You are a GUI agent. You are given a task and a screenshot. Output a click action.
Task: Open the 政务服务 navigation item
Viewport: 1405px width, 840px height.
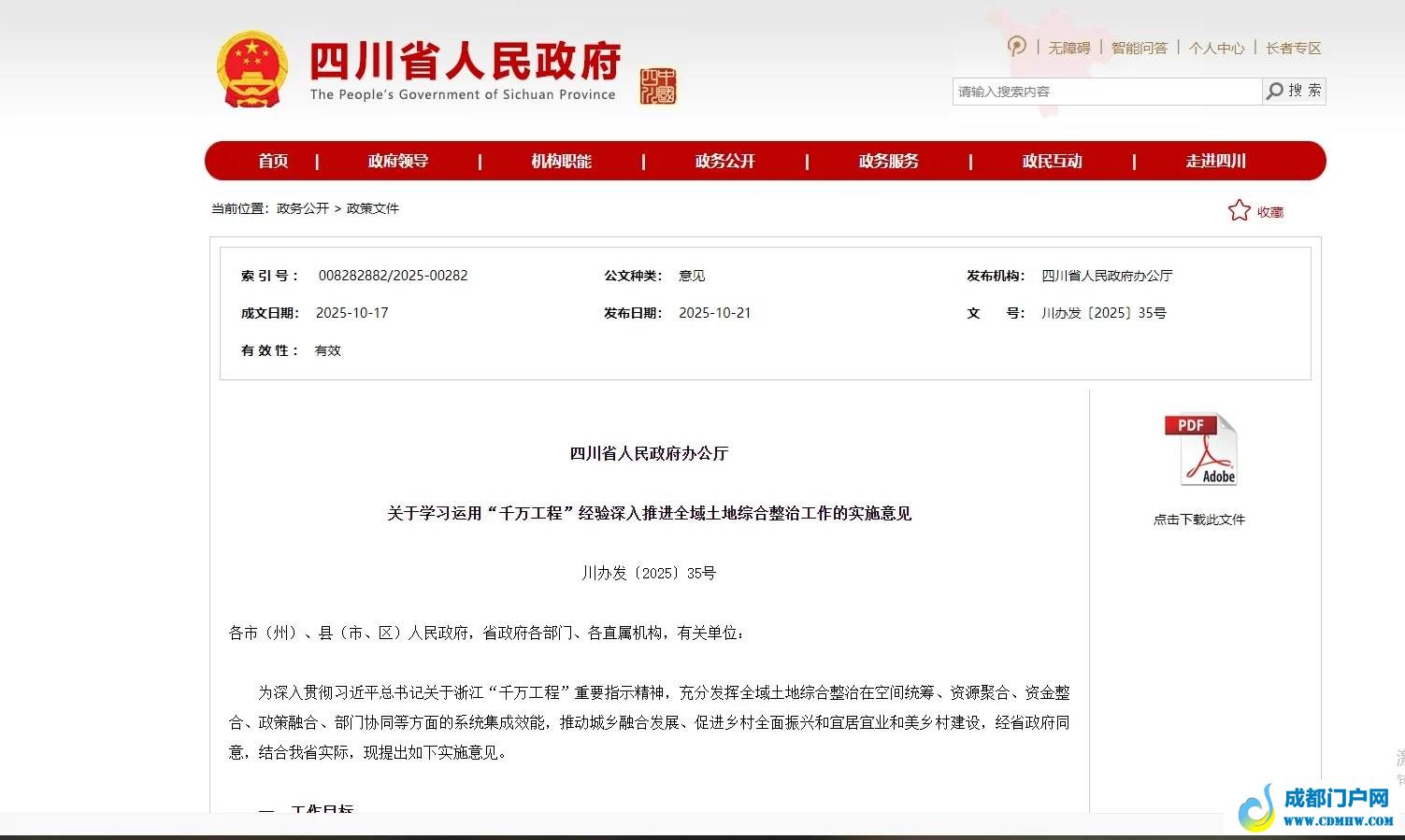coord(888,161)
